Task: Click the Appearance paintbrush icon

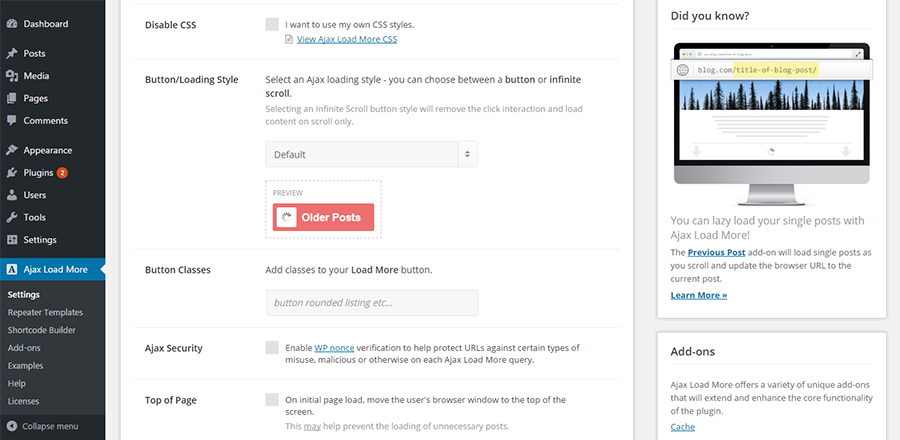Action: 11,150
